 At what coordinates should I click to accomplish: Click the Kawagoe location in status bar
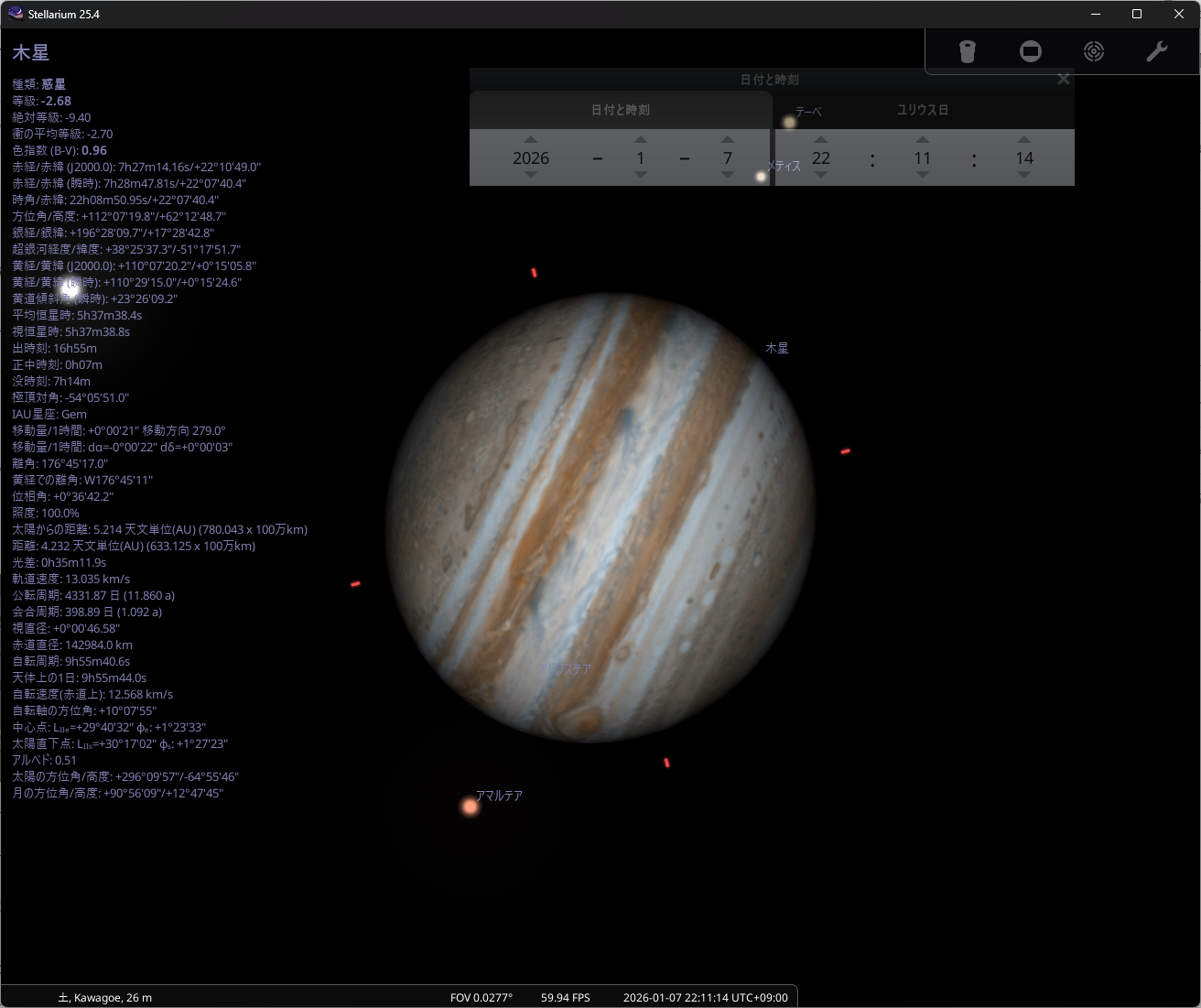105,997
